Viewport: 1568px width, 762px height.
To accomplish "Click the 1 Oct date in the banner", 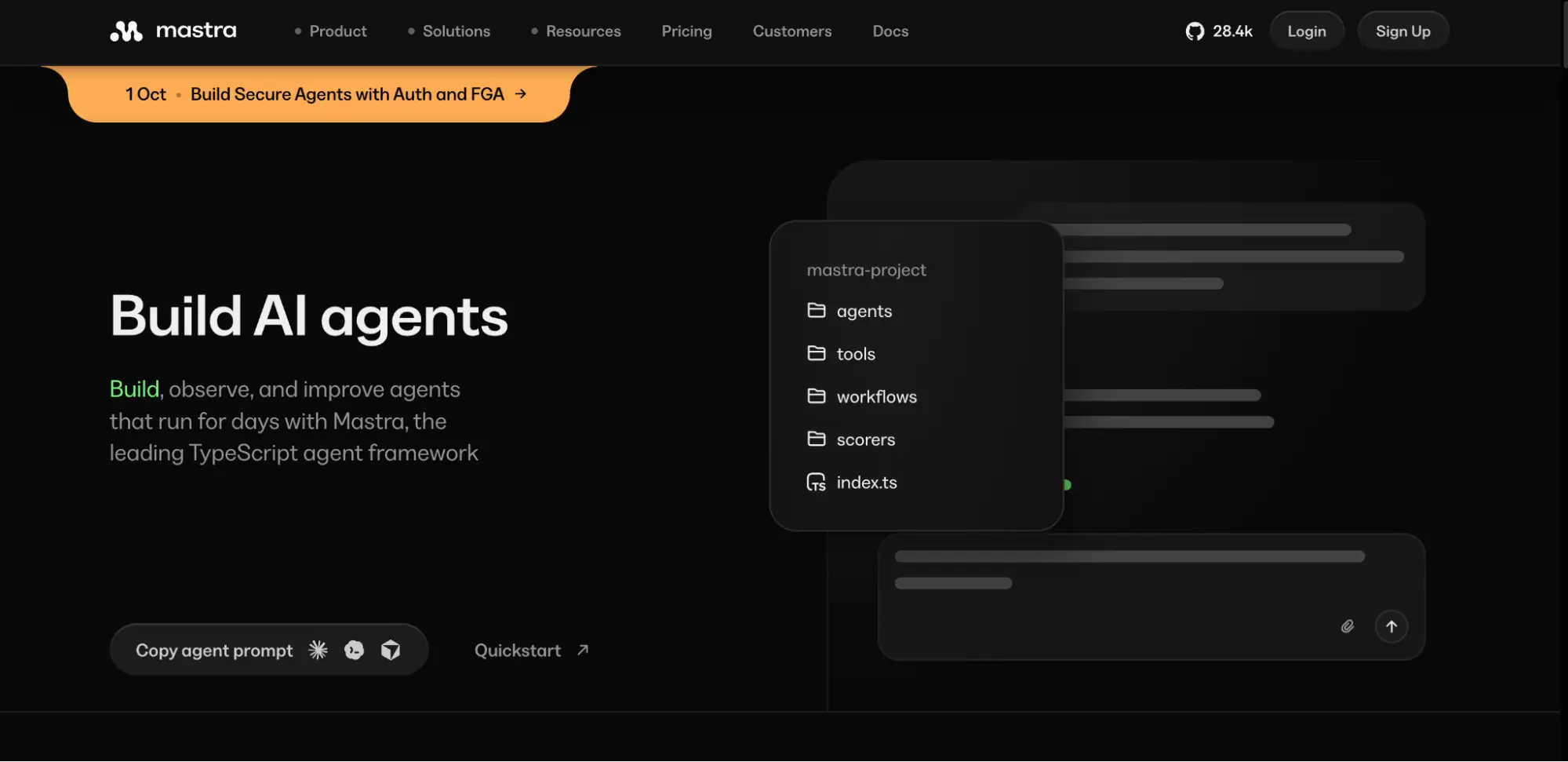I will click(x=146, y=94).
